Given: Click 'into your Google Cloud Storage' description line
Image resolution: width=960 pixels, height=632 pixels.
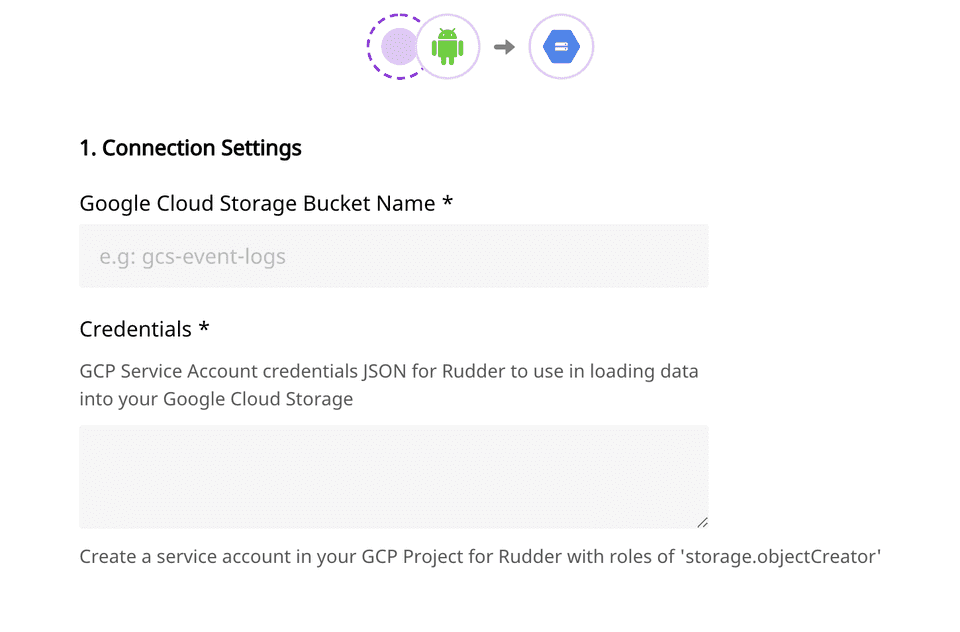Looking at the screenshot, I should (x=216, y=399).
